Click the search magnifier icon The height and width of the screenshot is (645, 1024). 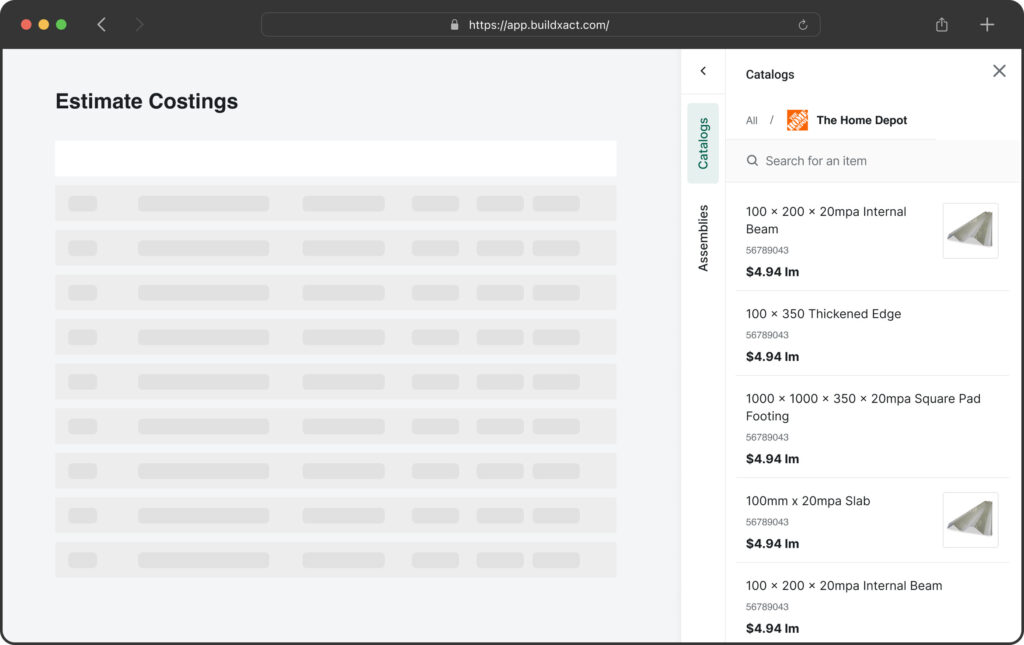click(x=752, y=161)
